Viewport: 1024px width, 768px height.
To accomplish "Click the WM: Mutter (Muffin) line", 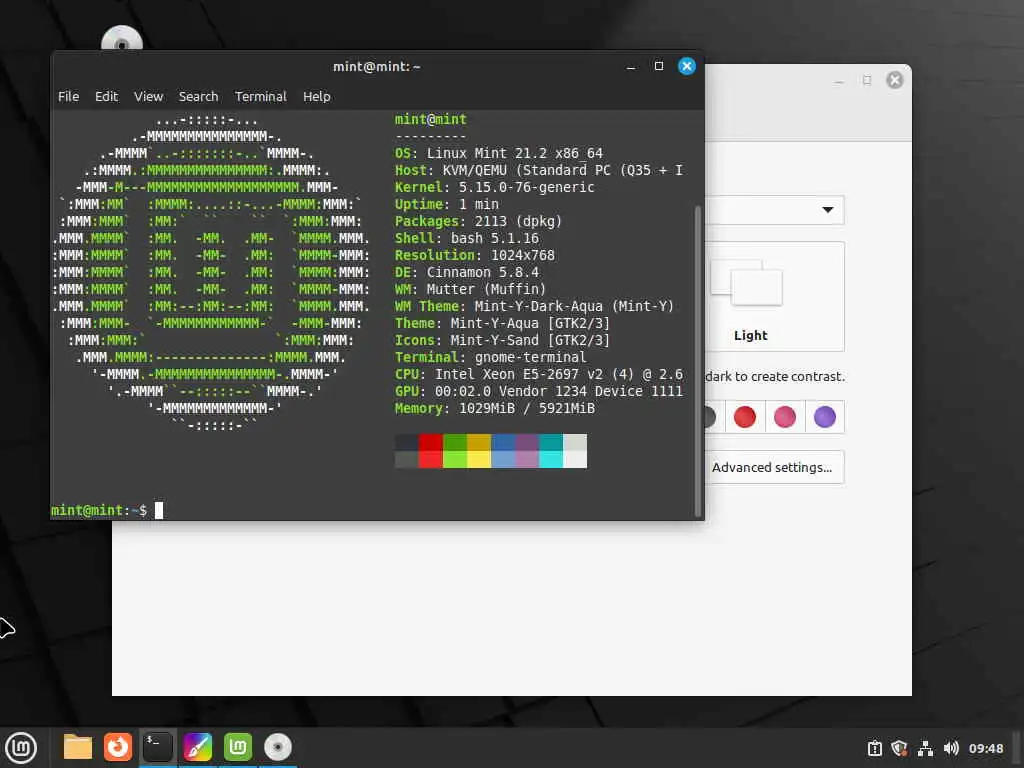I will 470,289.
